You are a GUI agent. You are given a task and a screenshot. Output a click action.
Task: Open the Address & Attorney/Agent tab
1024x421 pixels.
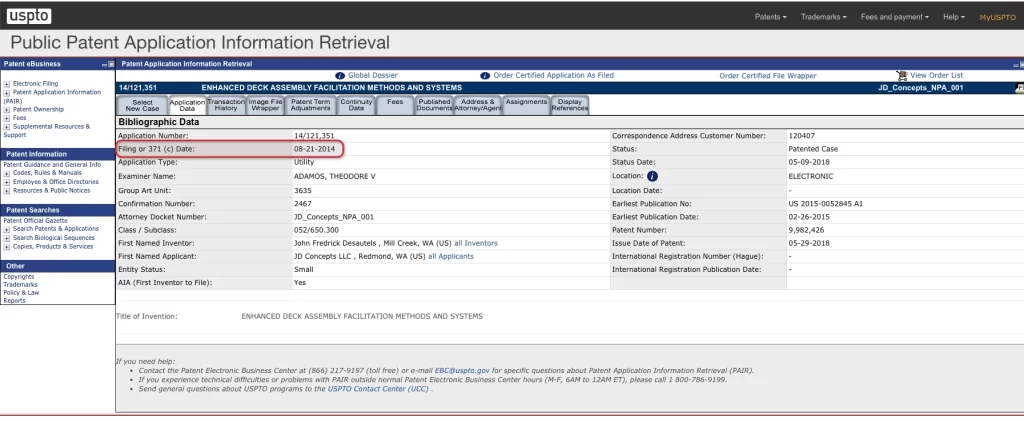[478, 106]
